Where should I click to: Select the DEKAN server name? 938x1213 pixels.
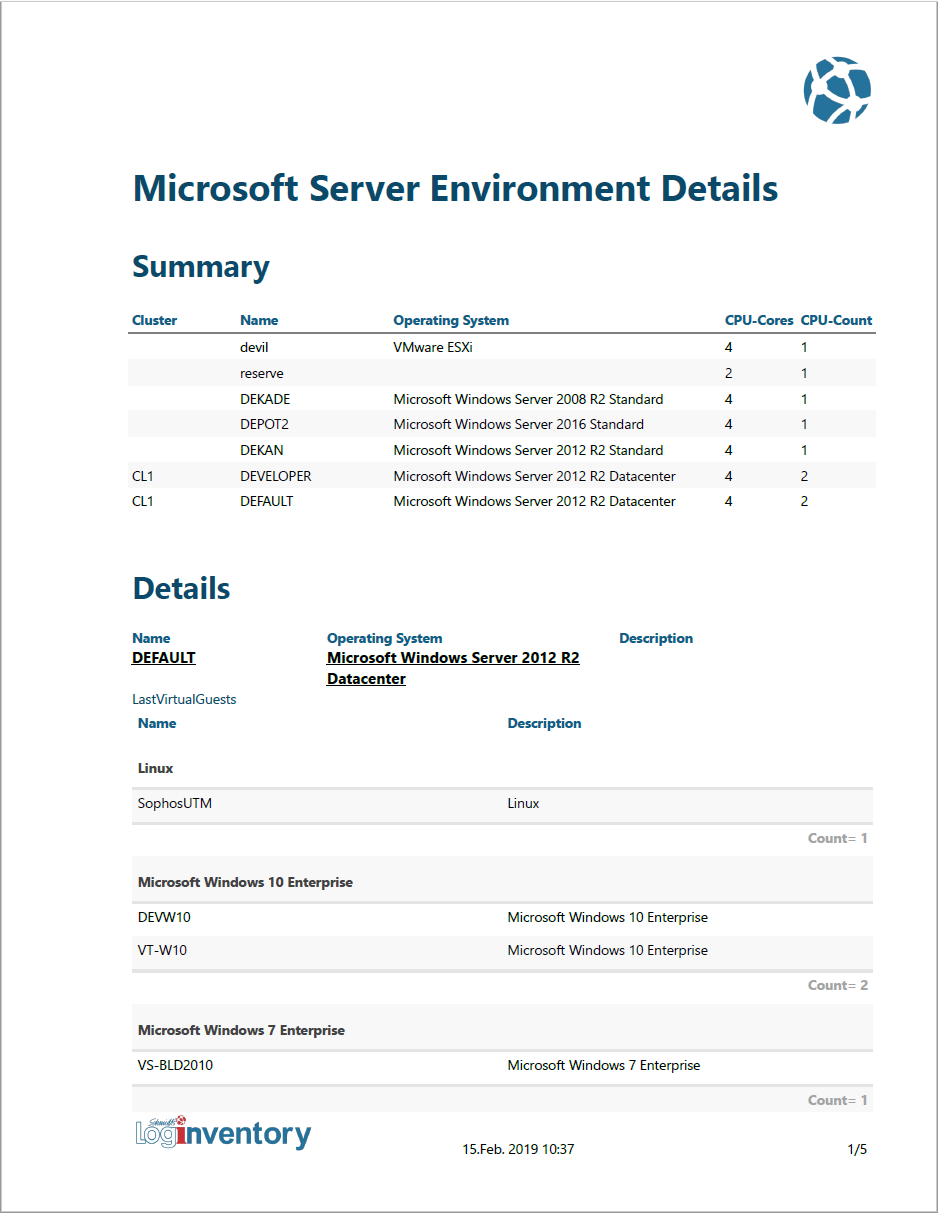pyautogui.click(x=262, y=450)
